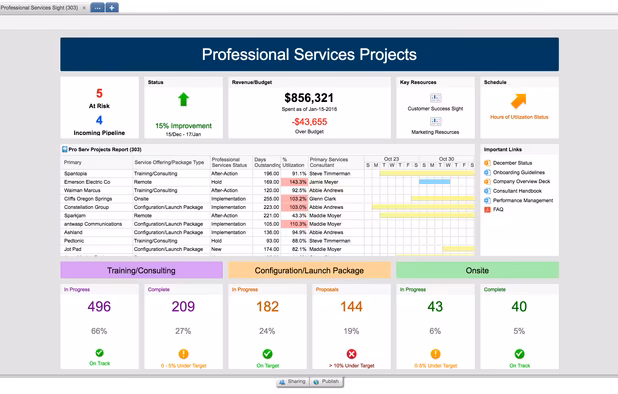The image size is (618, 394).
Task: Open Pro Serv Projects Report (303) title
Action: 105,149
